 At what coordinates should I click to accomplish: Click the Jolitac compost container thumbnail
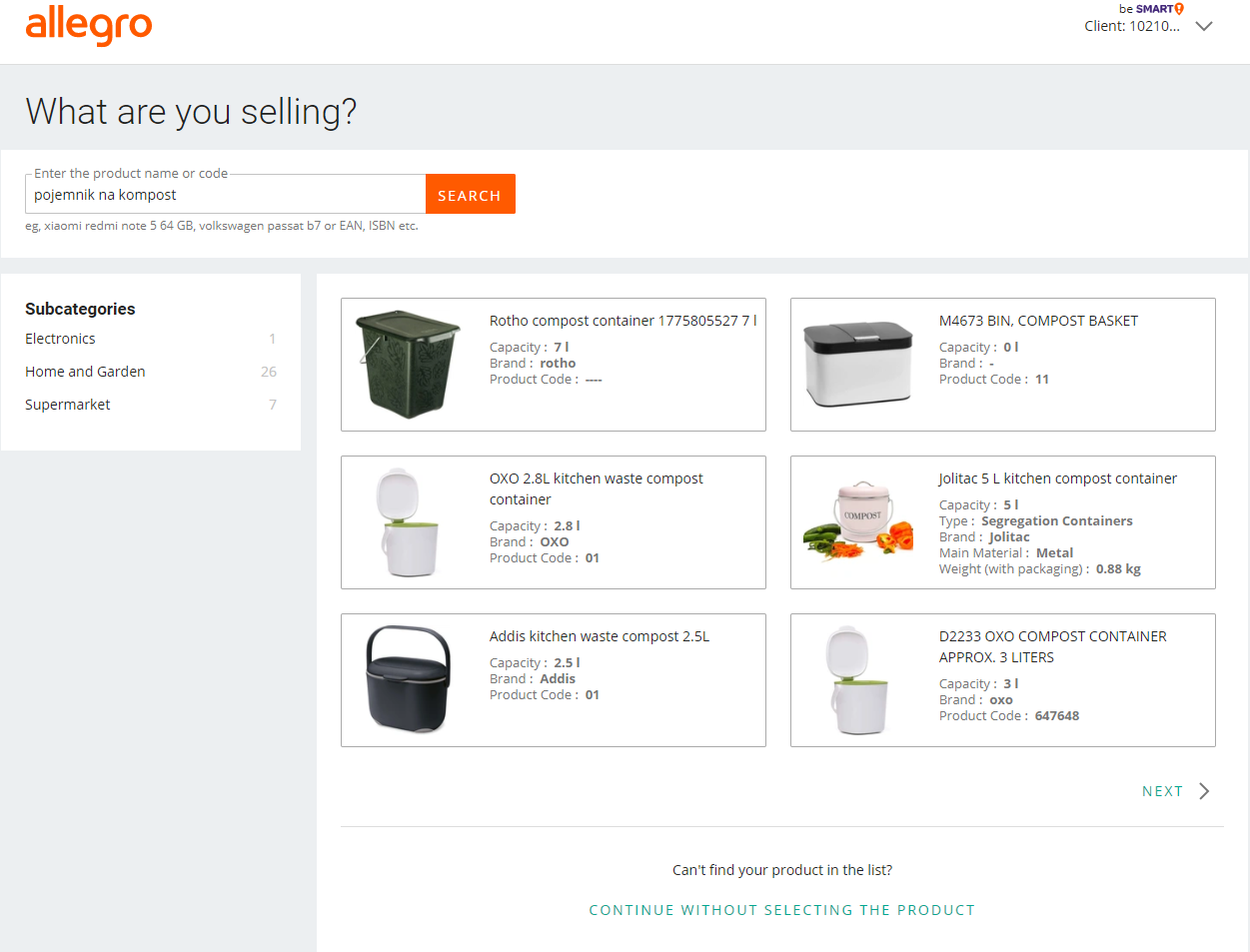click(x=857, y=519)
